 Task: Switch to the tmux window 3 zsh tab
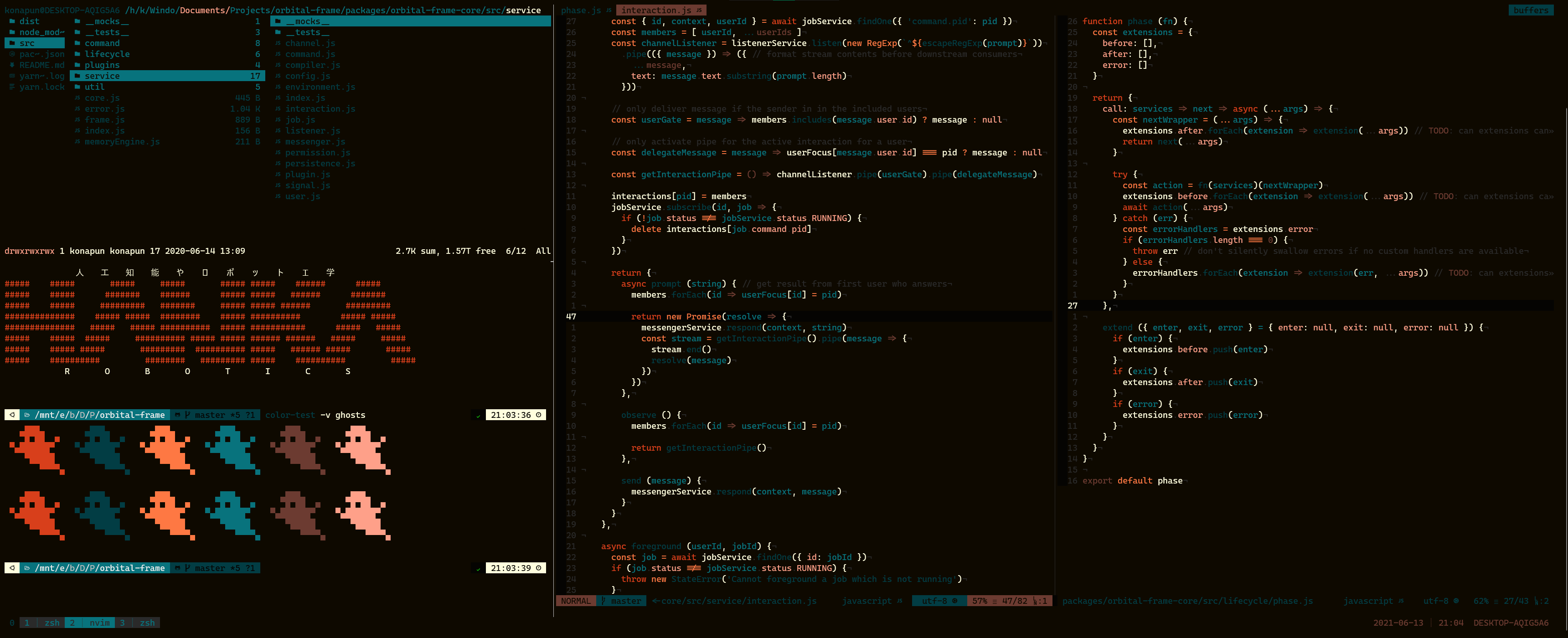tap(139, 623)
